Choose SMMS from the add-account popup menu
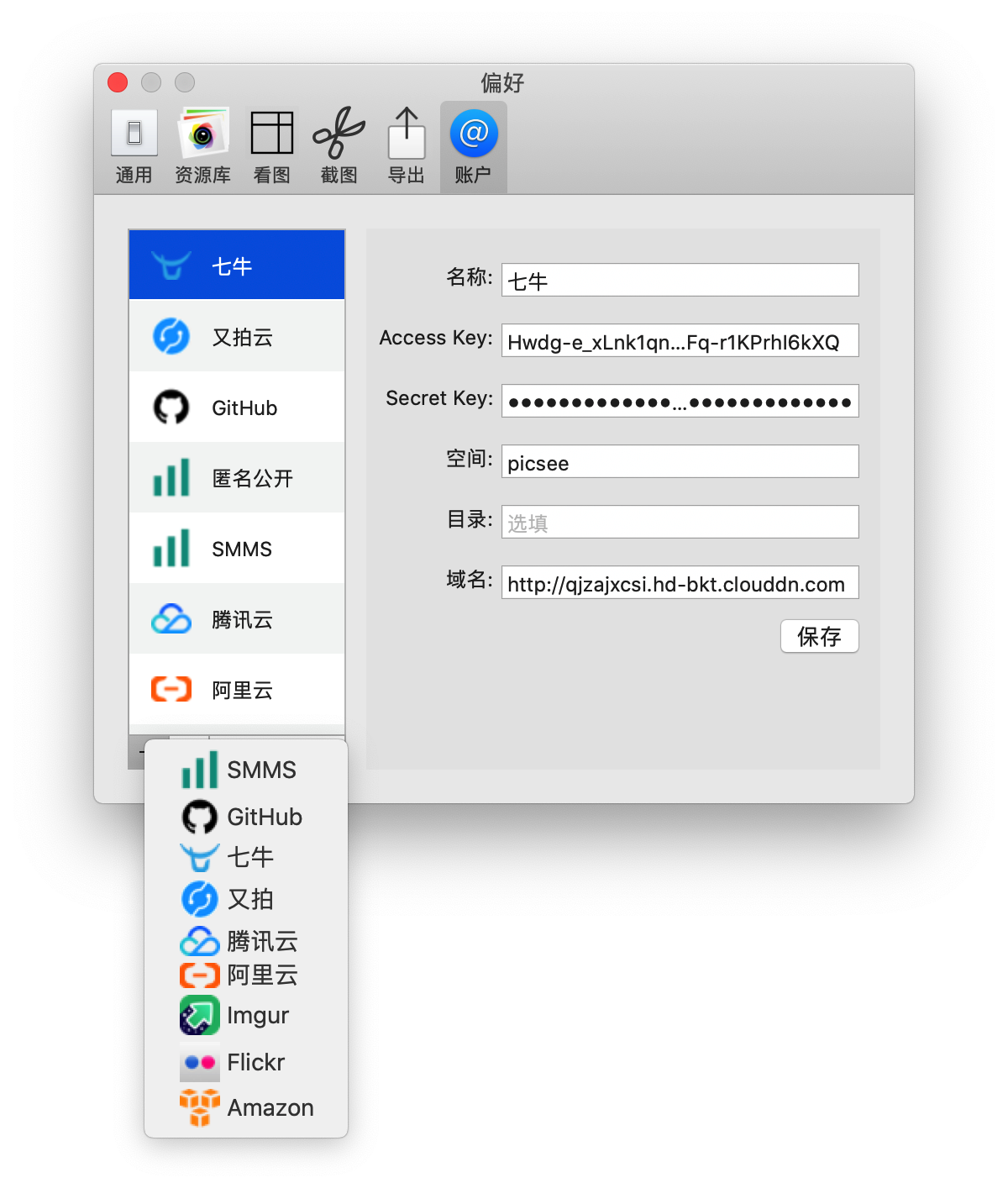1008x1183 pixels. [245, 770]
